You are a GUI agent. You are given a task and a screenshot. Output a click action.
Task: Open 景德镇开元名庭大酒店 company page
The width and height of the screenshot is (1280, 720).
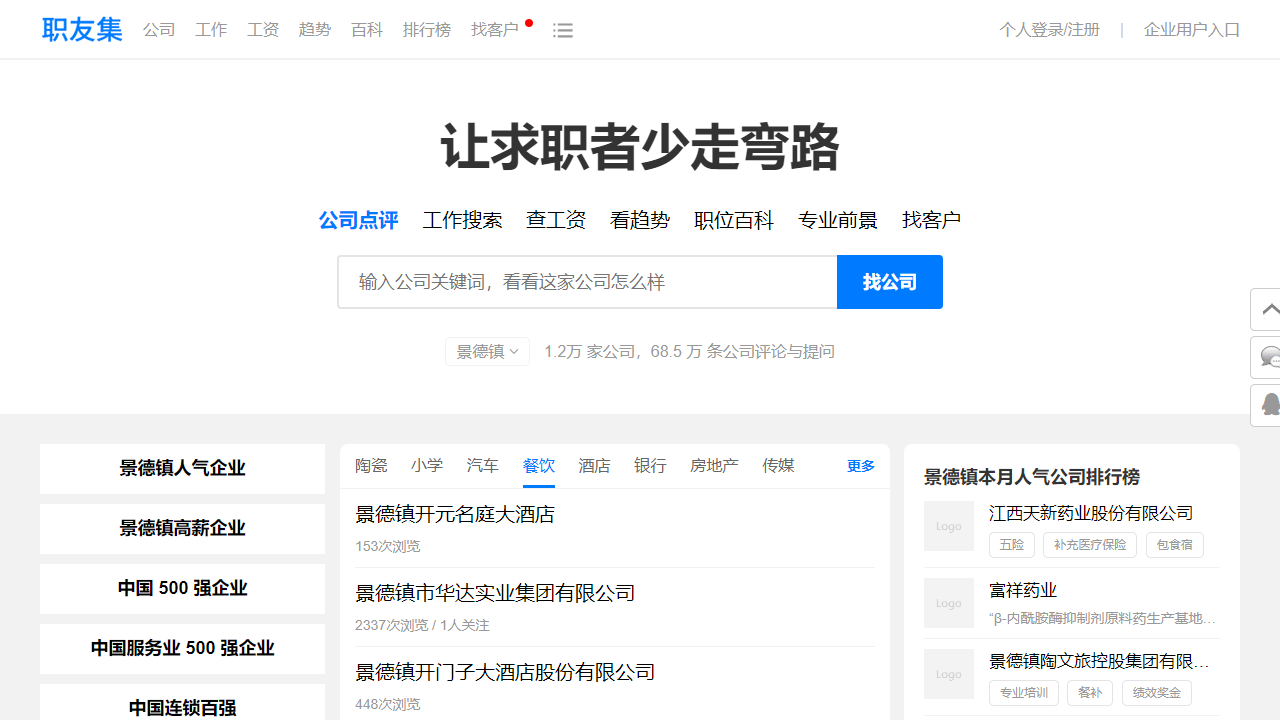pyautogui.click(x=455, y=514)
